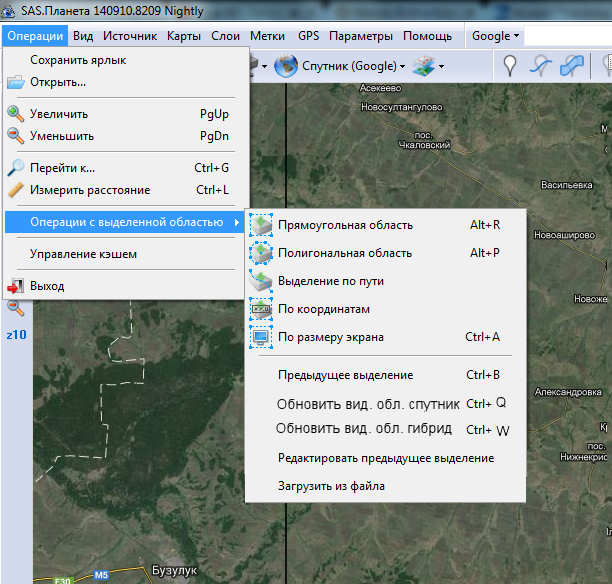This screenshot has height=584, width=612.
Task: Click the Открыть folder icon
Action: click(16, 82)
